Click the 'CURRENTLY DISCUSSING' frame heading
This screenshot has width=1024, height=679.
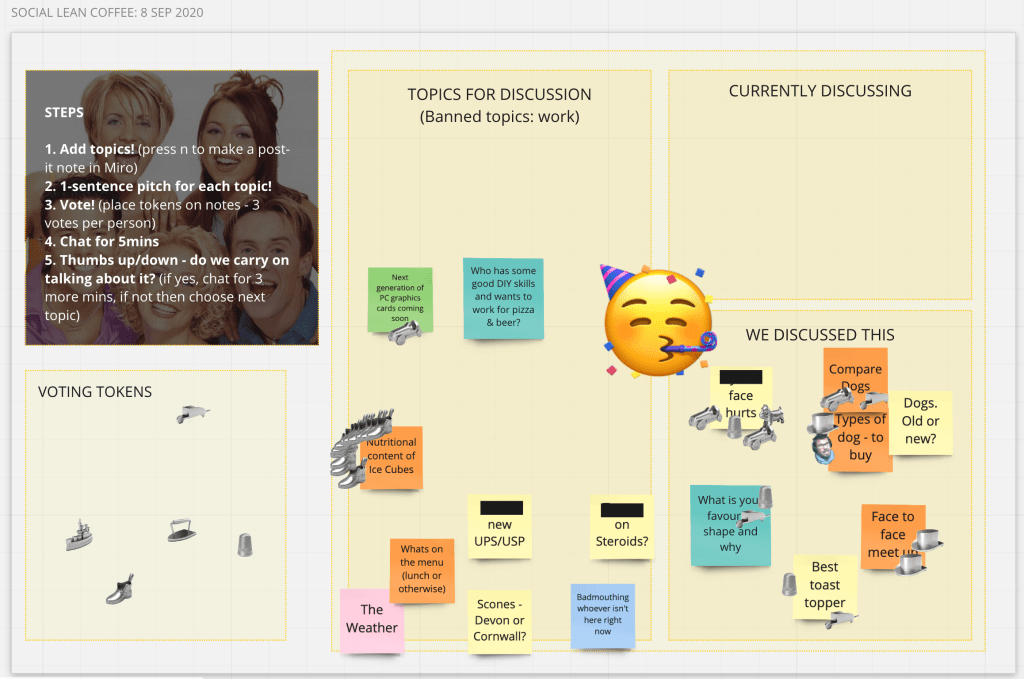pos(819,91)
